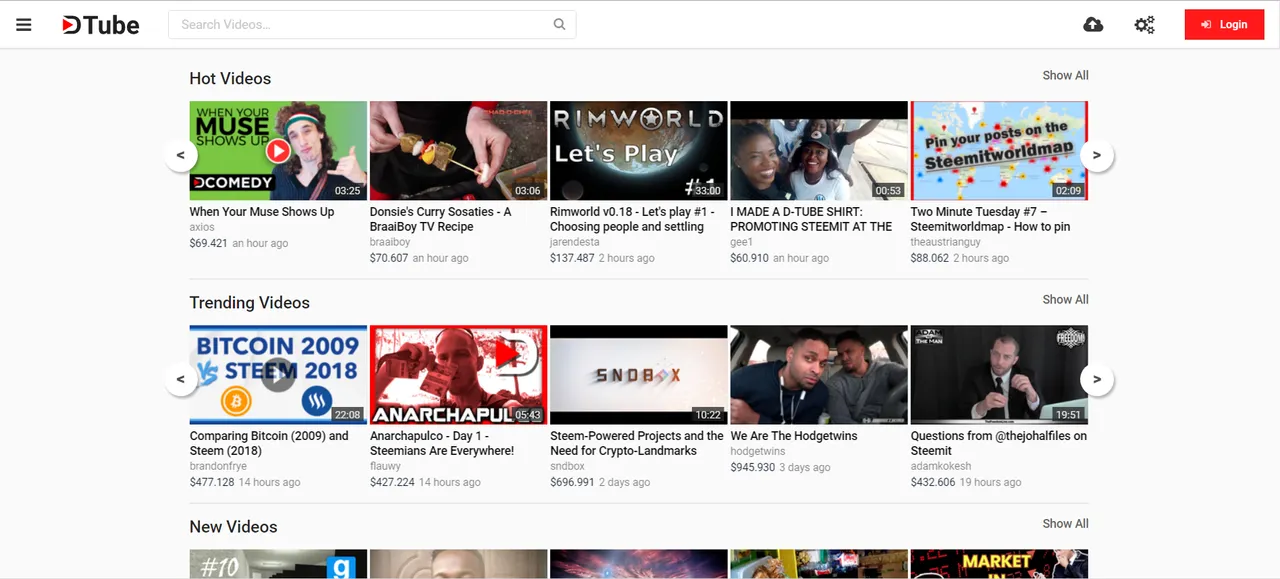Image resolution: width=1280 pixels, height=579 pixels.
Task: Click title We Are The Hodgetwins
Action: coord(794,436)
